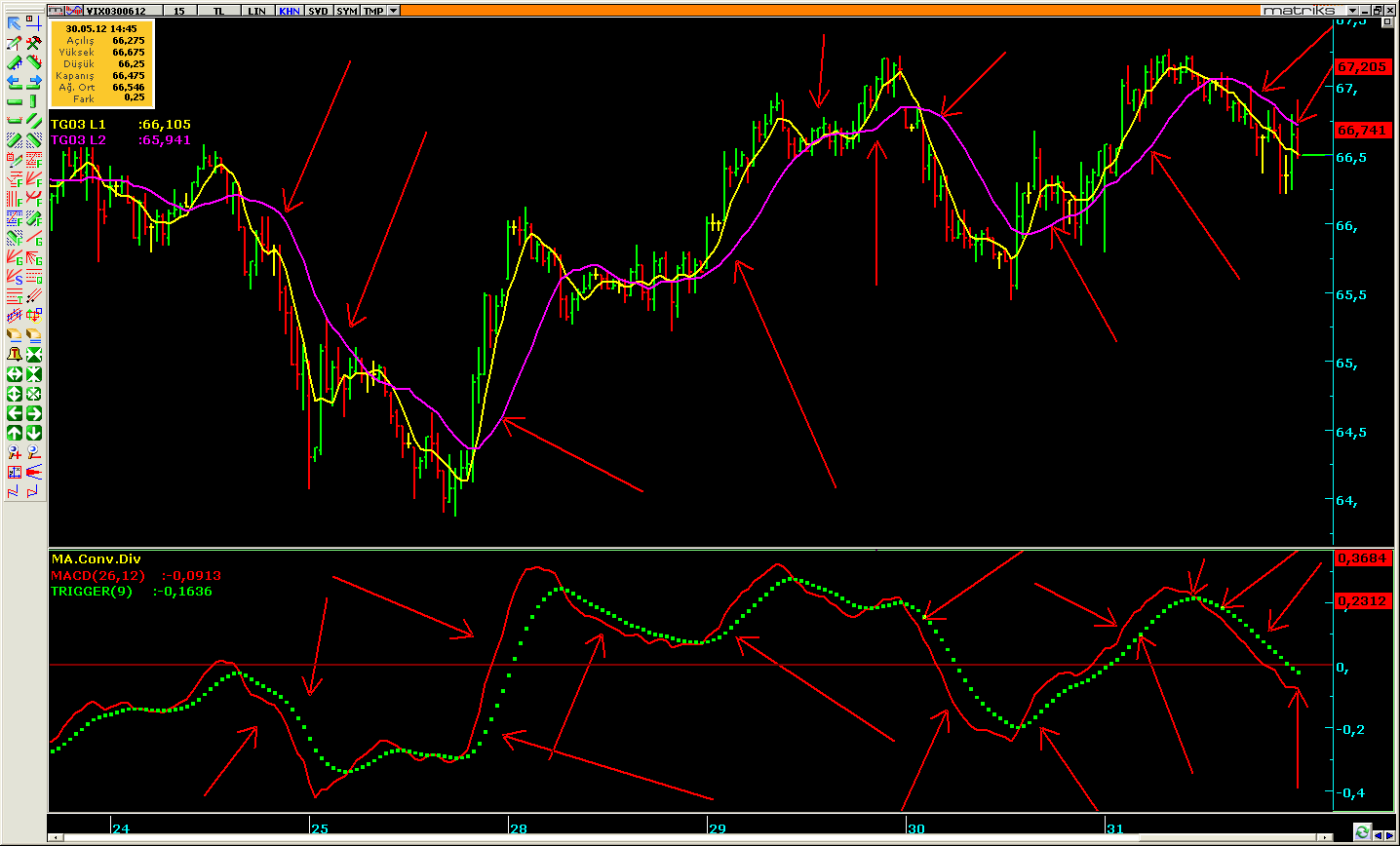Click the red 67,205 price label
Image resolution: width=1400 pixels, height=846 pixels.
[x=1362, y=67]
